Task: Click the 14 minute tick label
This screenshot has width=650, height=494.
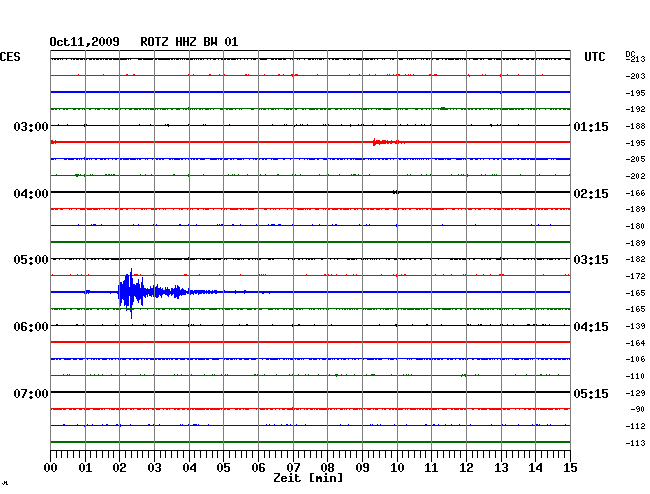Action: [x=535, y=468]
